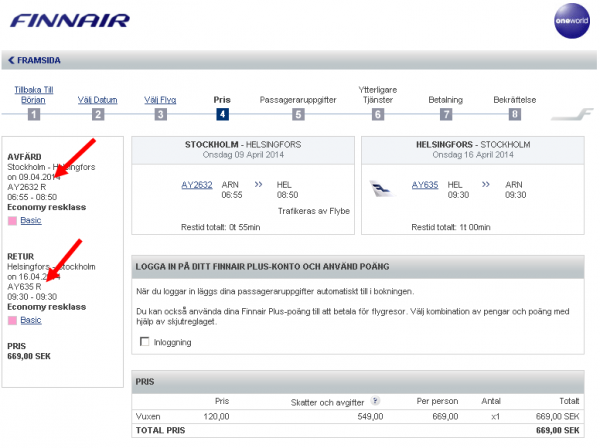Click step 5 Passageraruppgifter box

(297, 114)
